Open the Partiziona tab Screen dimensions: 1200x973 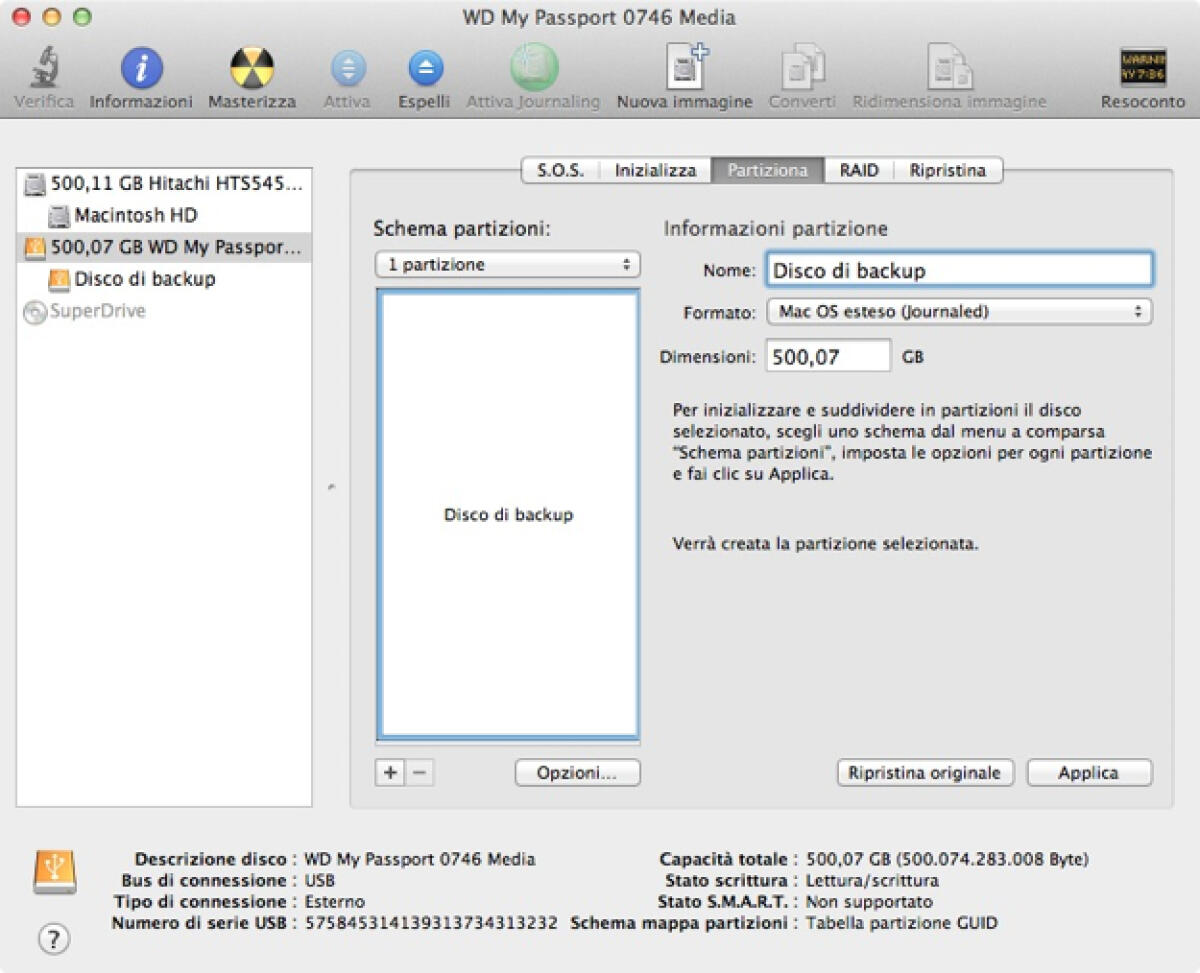tap(767, 170)
